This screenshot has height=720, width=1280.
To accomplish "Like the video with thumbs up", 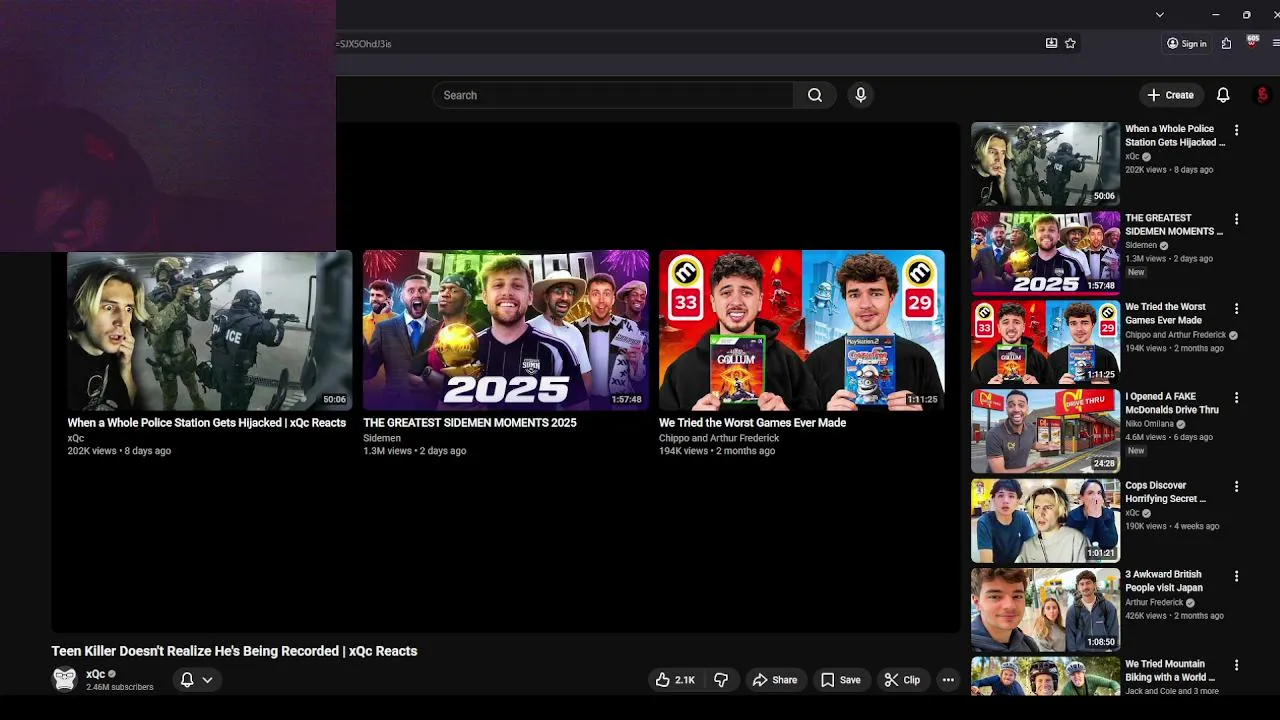I will coord(675,680).
